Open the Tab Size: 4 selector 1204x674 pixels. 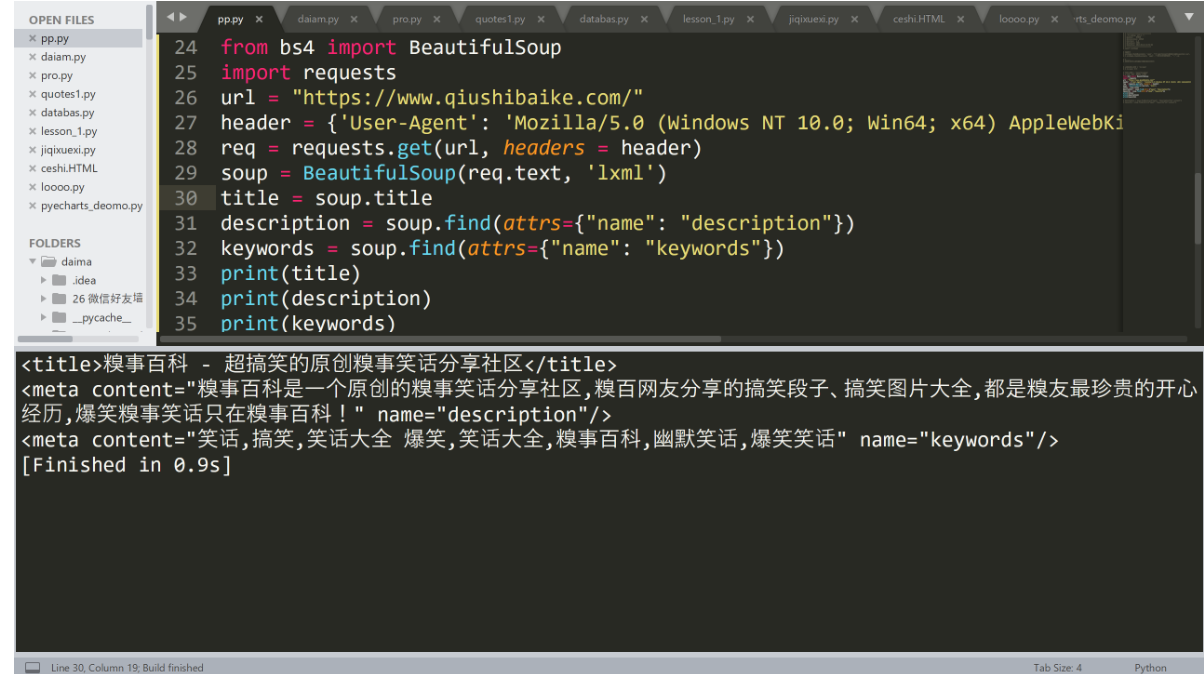[x=1057, y=667]
